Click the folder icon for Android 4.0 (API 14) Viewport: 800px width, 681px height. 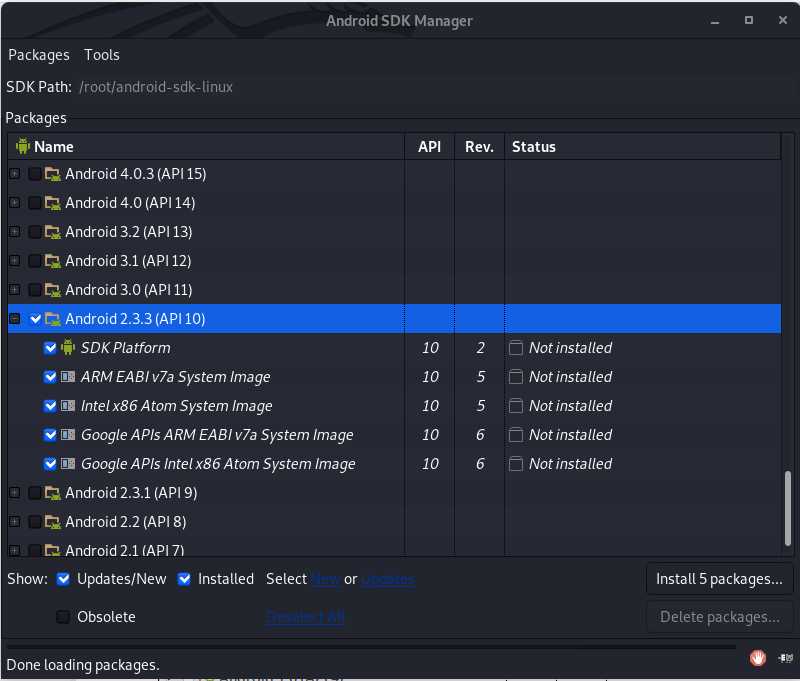[x=53, y=203]
